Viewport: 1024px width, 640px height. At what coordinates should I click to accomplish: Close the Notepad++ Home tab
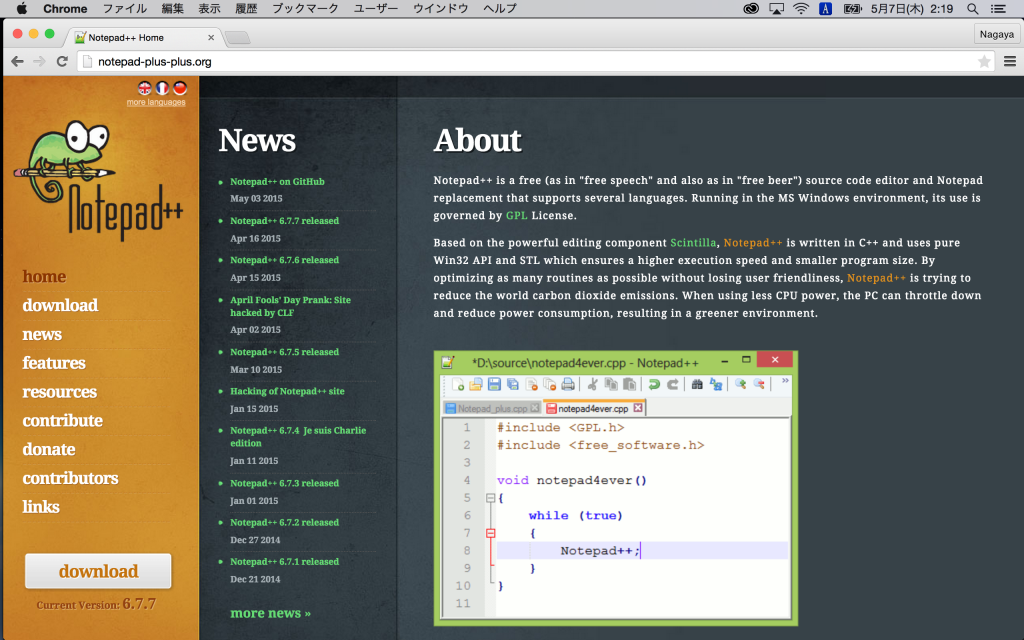click(211, 38)
